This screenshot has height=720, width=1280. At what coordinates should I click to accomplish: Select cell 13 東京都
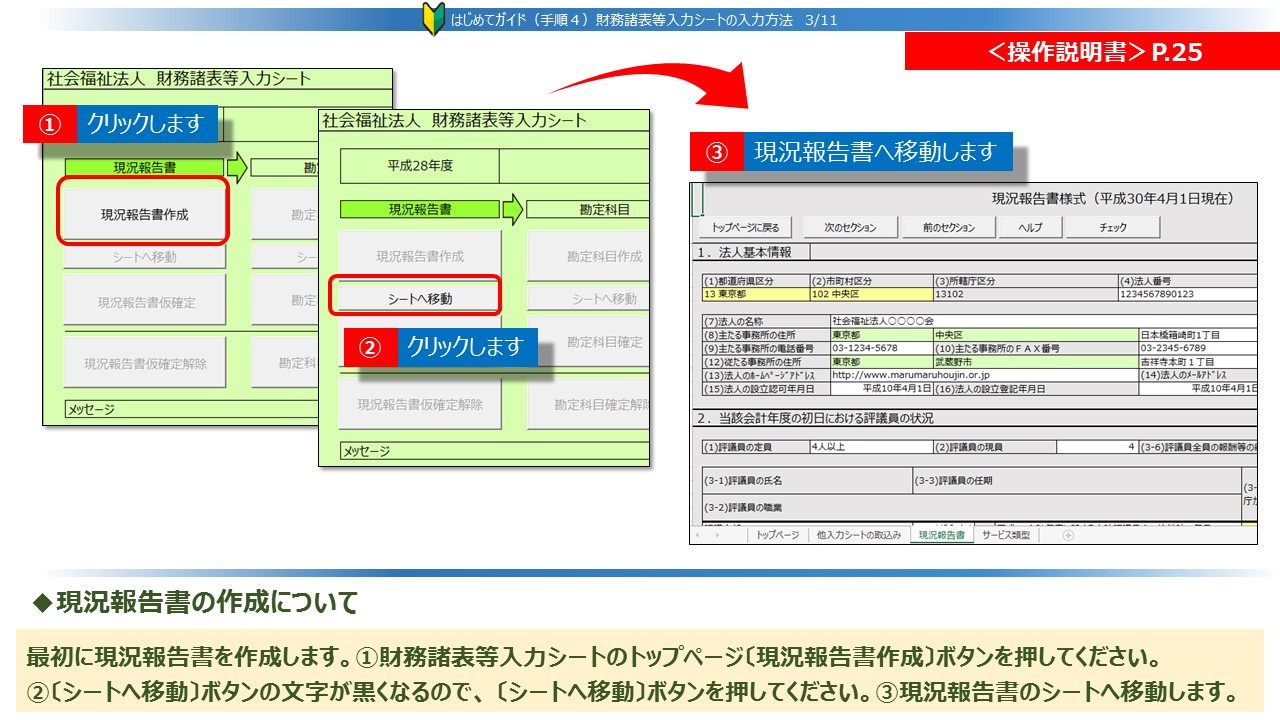pos(754,294)
